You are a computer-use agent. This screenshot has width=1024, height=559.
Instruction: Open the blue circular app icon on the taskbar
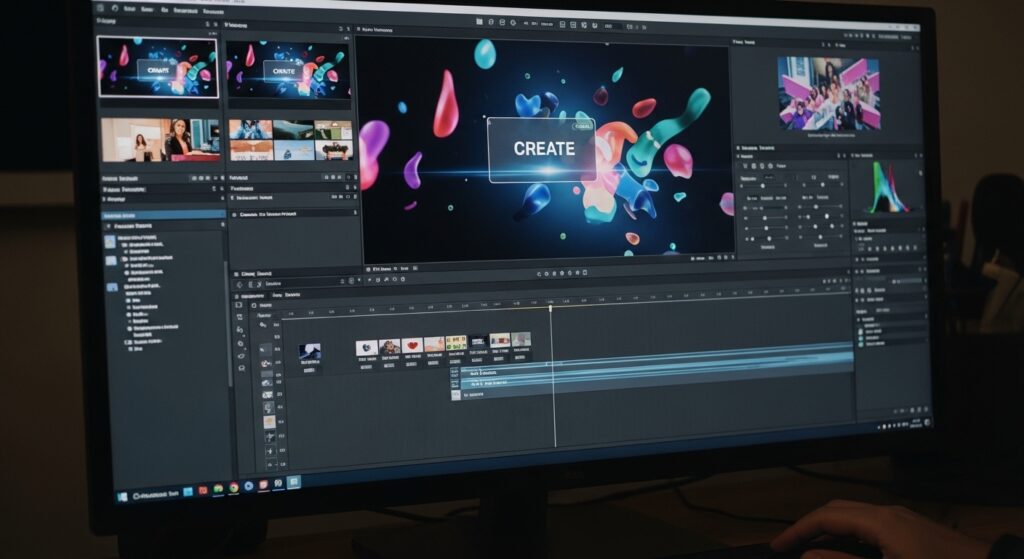click(x=249, y=486)
